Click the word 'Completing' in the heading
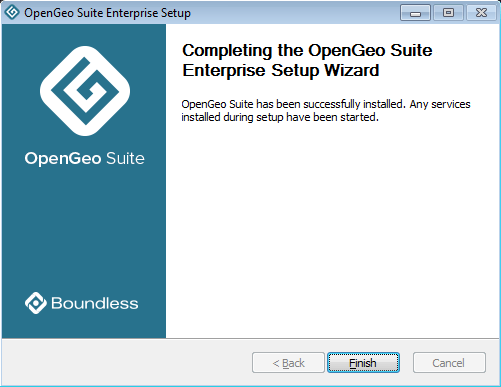The image size is (501, 387). (227, 51)
